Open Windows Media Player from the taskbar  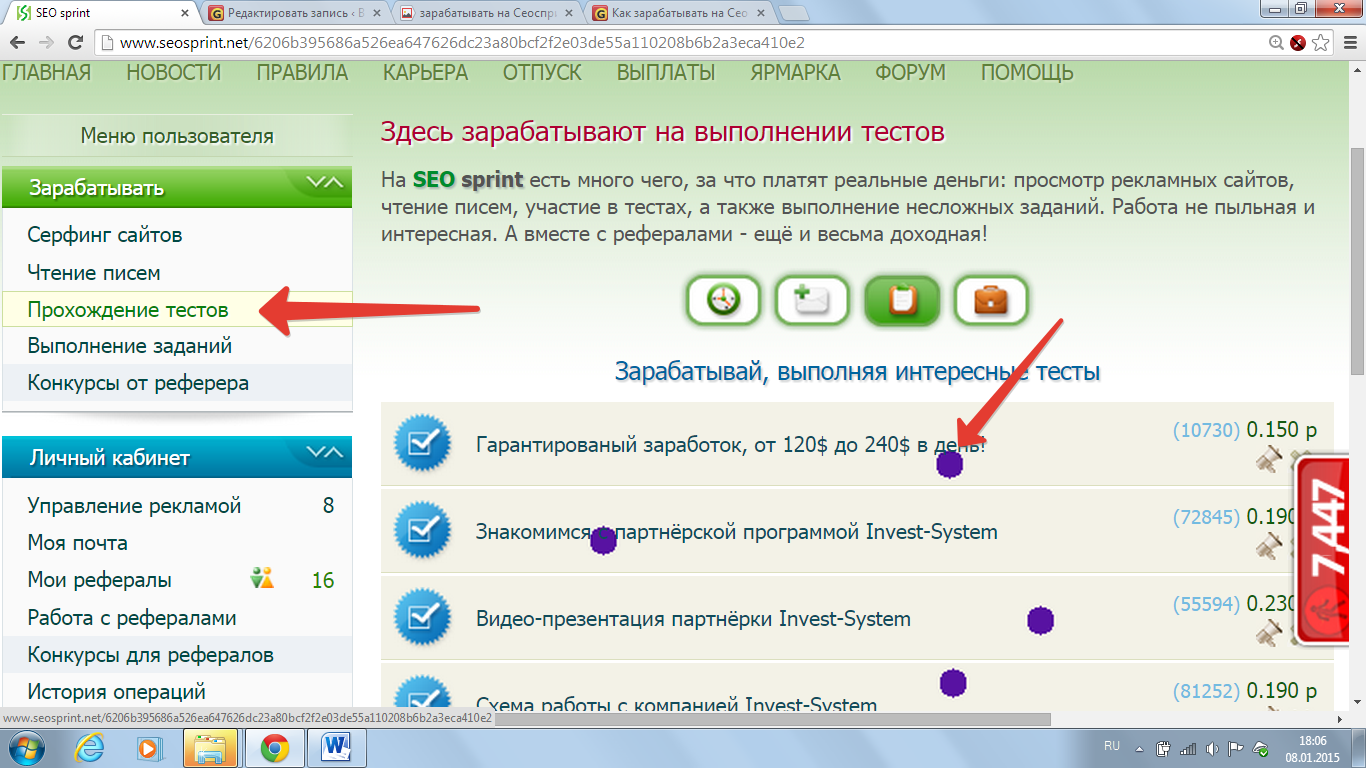150,747
